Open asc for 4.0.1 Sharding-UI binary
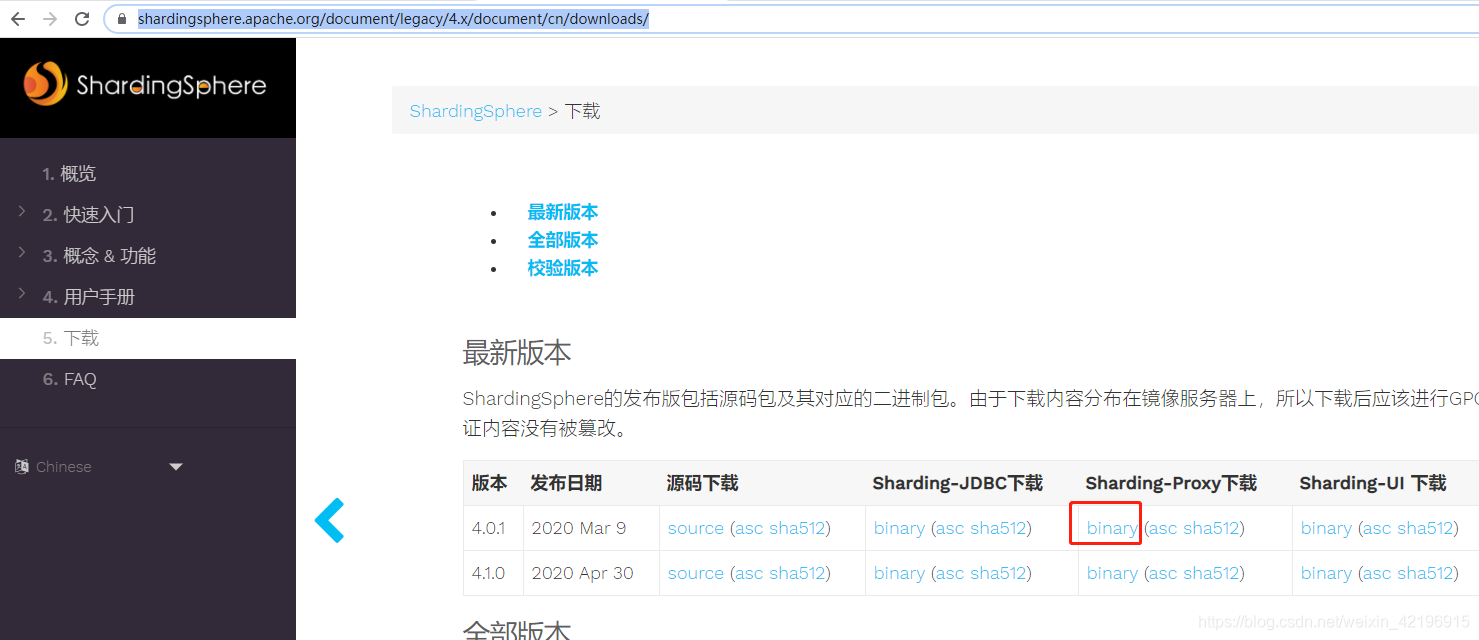This screenshot has width=1479, height=640. tap(1378, 528)
